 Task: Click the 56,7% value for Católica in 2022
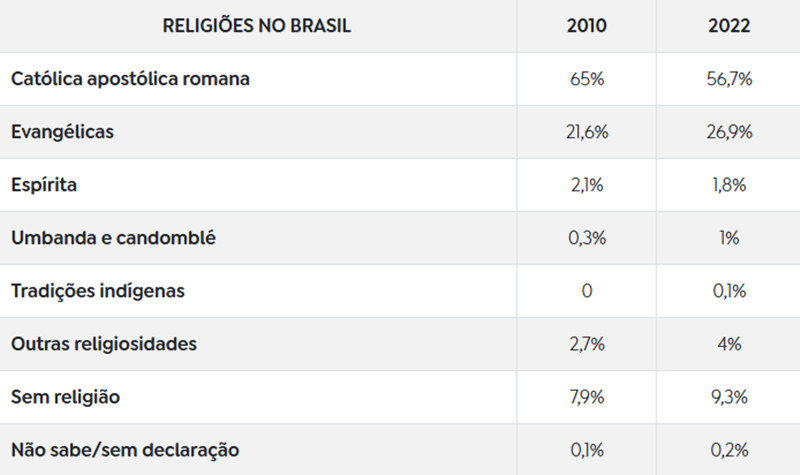tap(729, 79)
